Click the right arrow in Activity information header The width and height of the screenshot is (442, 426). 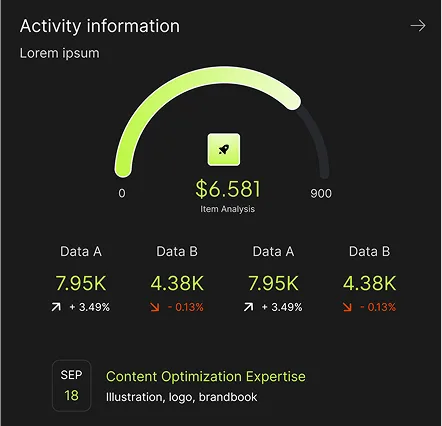[x=418, y=26]
